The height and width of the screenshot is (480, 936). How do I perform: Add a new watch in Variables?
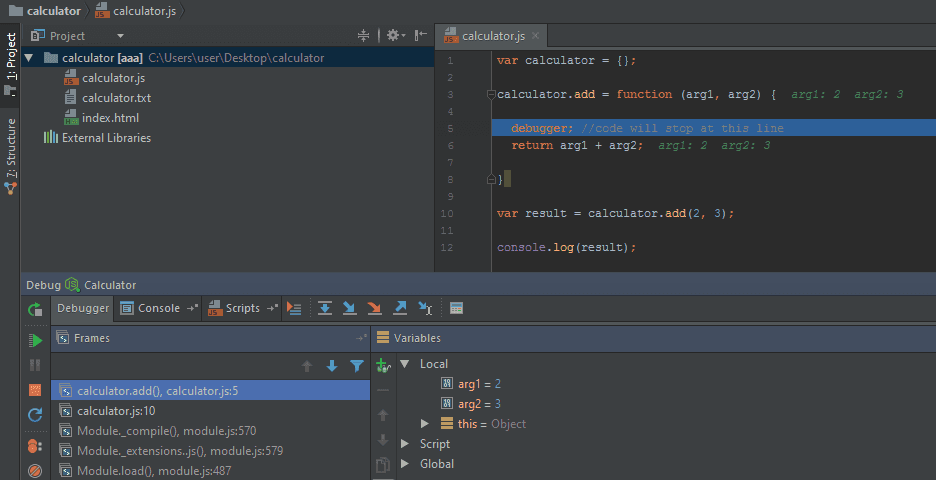[x=383, y=365]
